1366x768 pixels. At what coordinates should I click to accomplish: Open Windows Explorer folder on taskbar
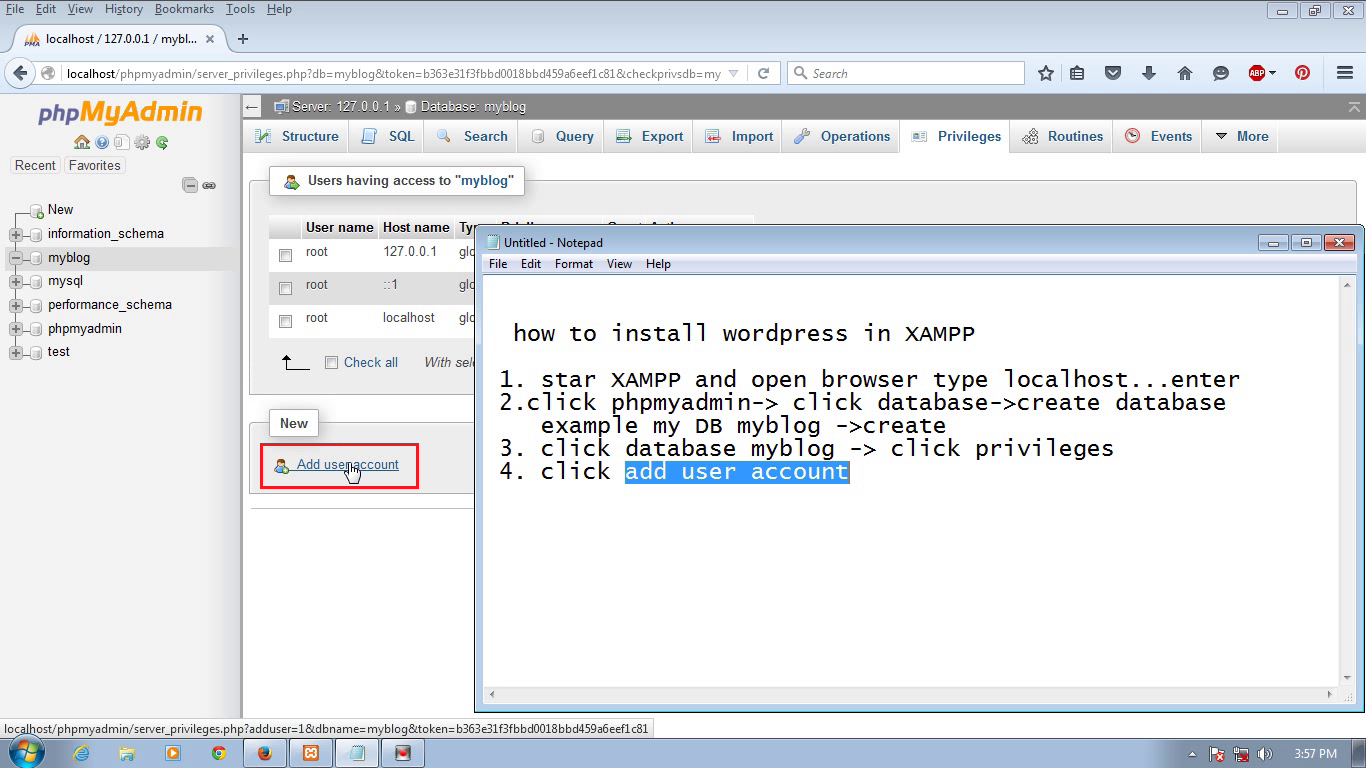(127, 753)
